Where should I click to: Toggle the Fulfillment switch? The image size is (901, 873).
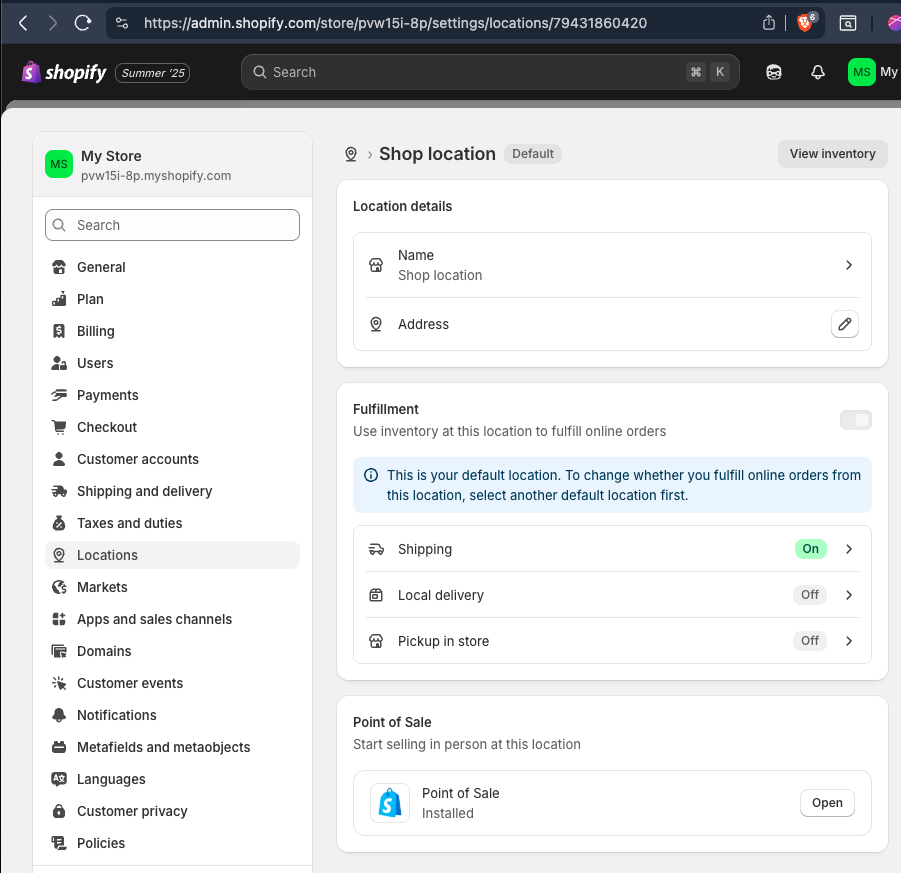[855, 420]
